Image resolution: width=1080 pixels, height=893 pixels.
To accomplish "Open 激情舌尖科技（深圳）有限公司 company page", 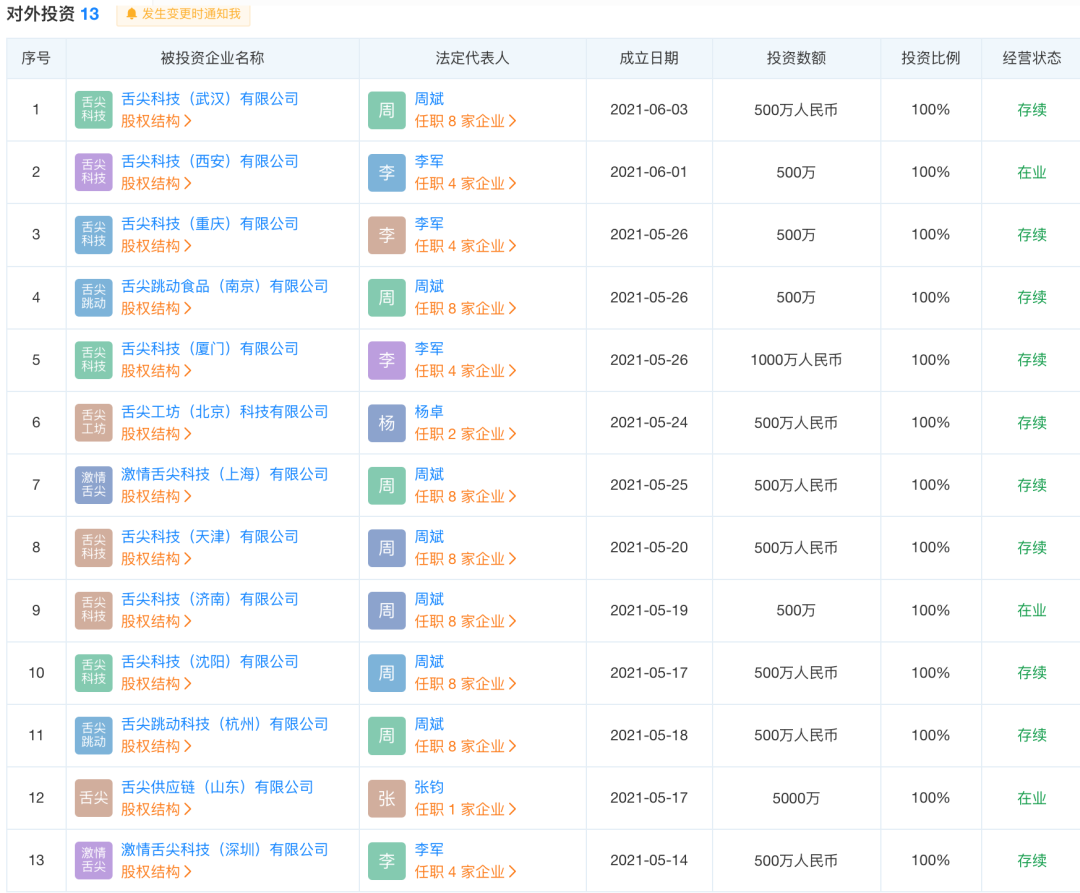I will click(x=222, y=848).
